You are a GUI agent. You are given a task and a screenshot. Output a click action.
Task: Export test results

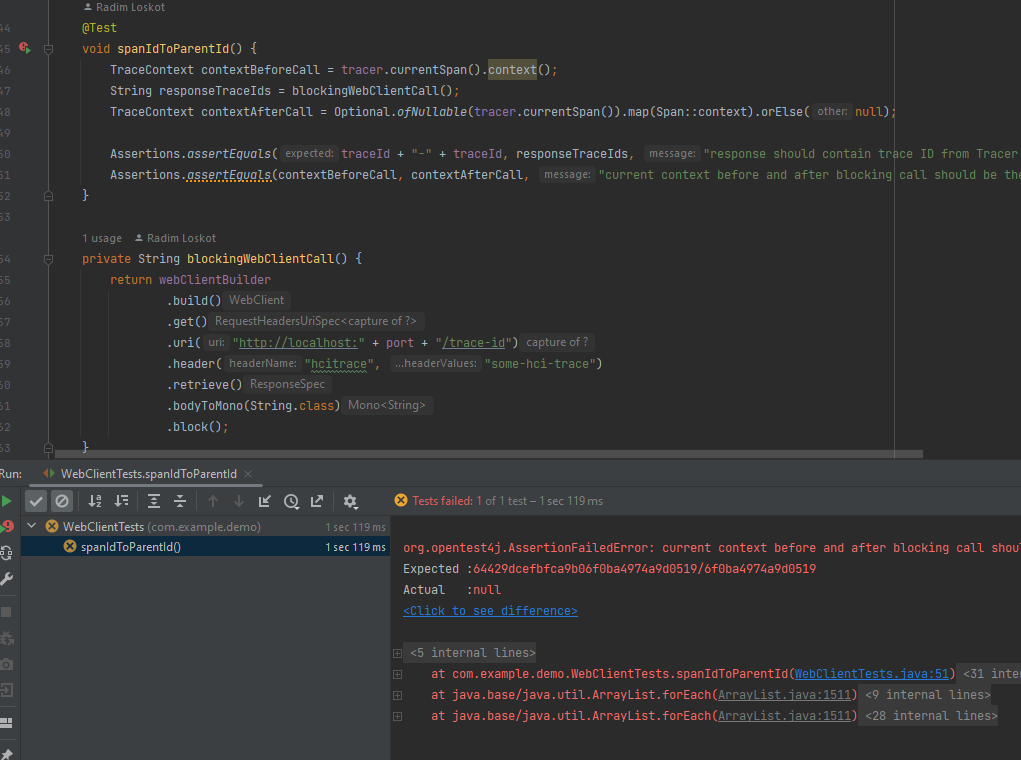tap(318, 501)
